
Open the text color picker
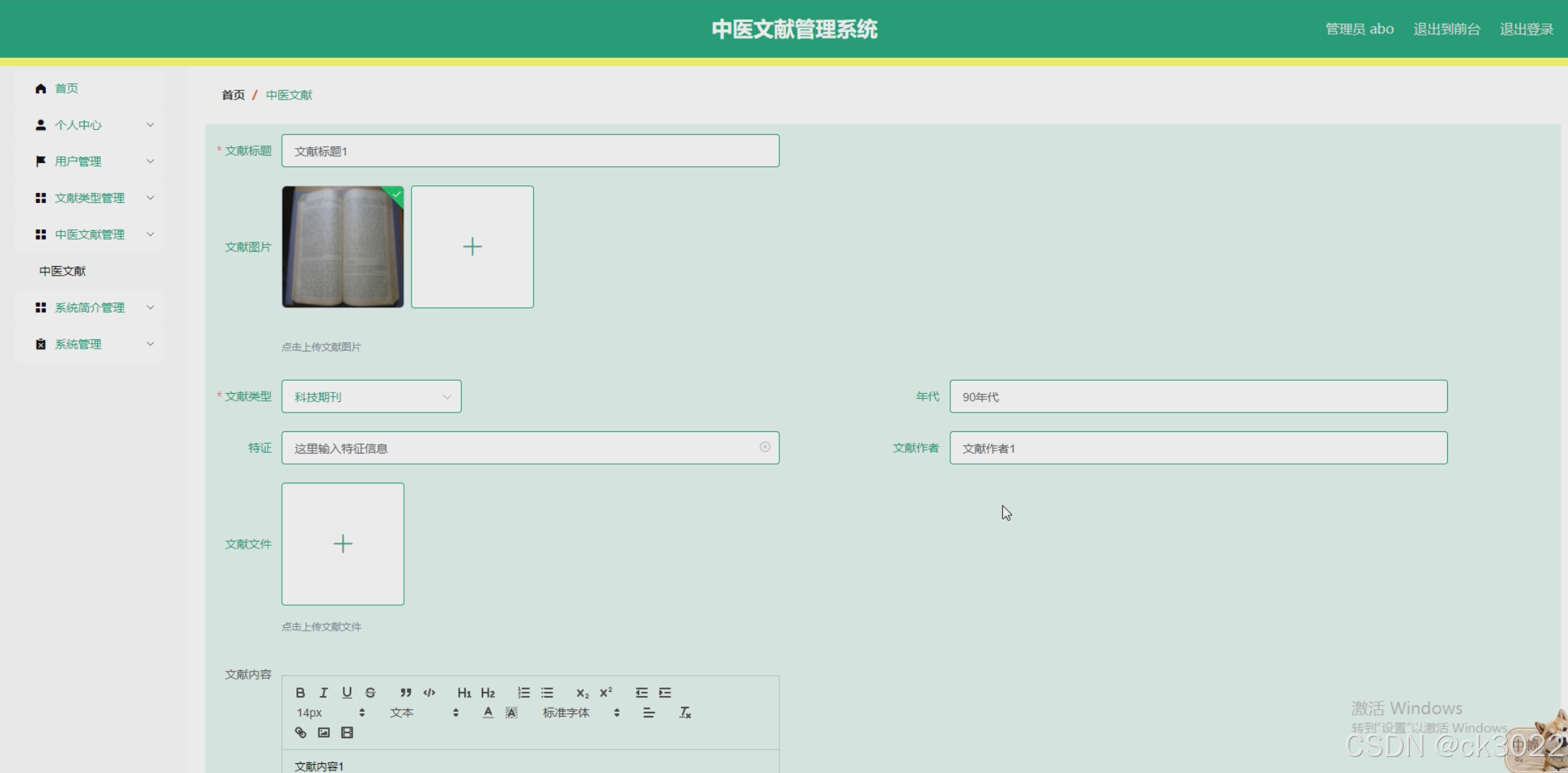tap(488, 713)
